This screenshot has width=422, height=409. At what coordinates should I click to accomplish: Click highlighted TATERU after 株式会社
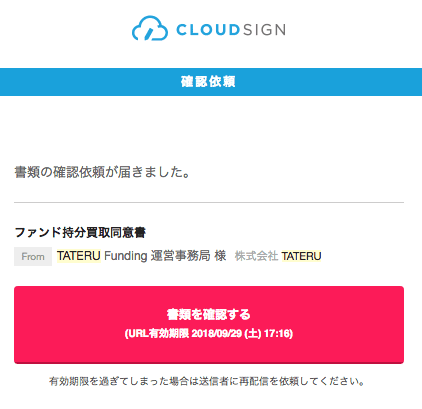click(x=301, y=256)
